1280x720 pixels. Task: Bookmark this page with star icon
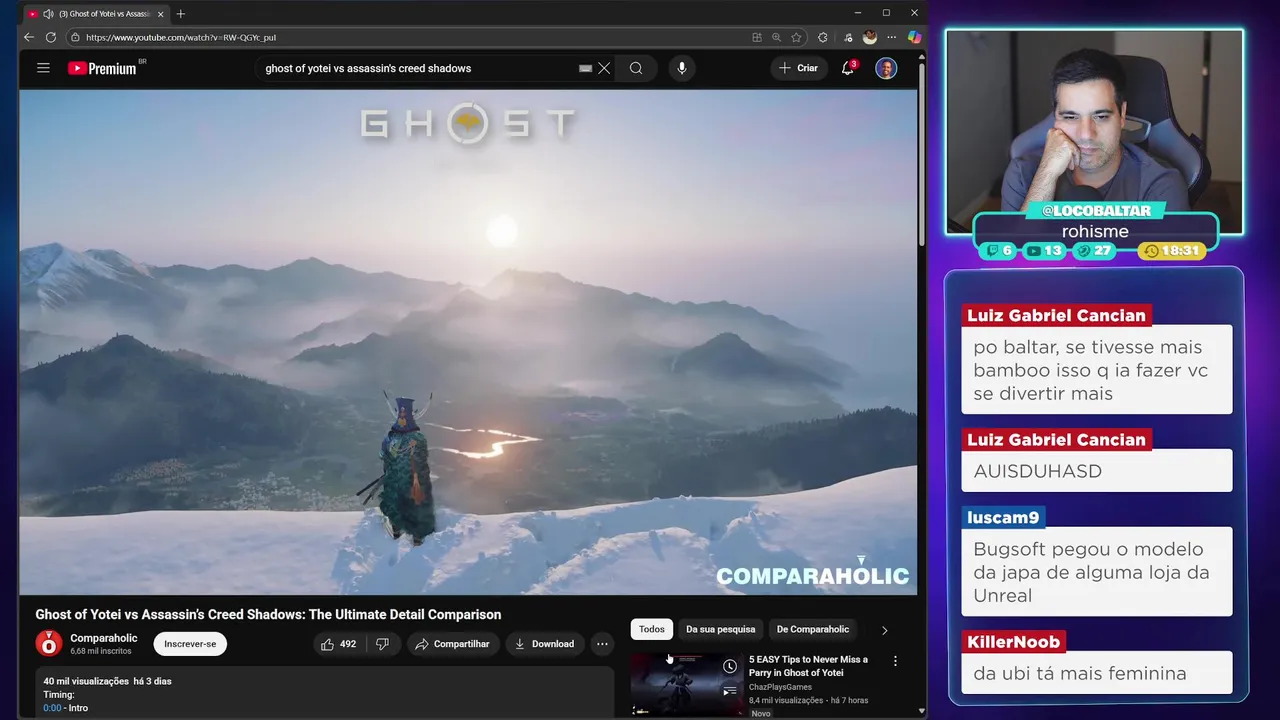(x=796, y=37)
